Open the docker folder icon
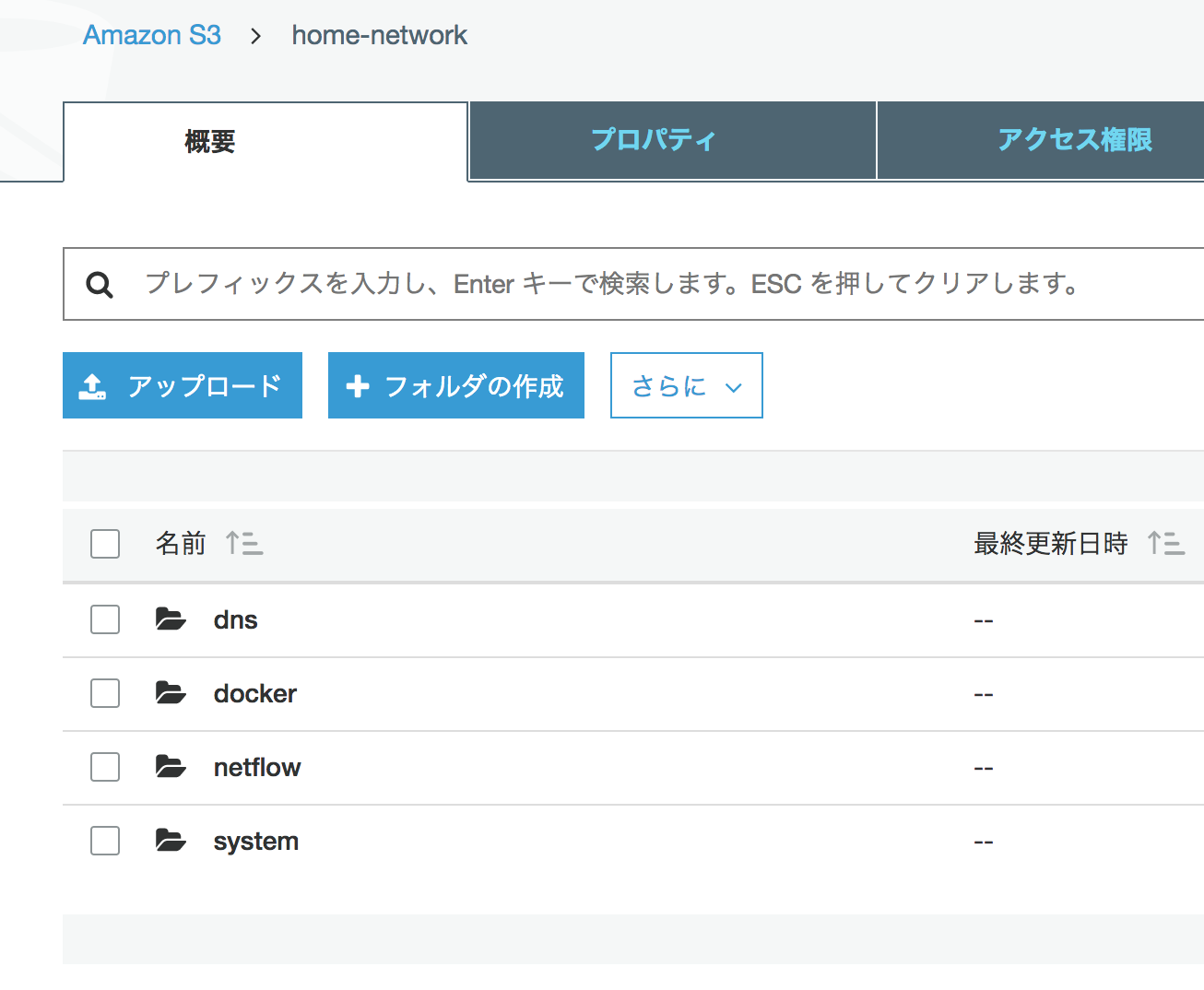Image resolution: width=1204 pixels, height=990 pixels. (170, 692)
